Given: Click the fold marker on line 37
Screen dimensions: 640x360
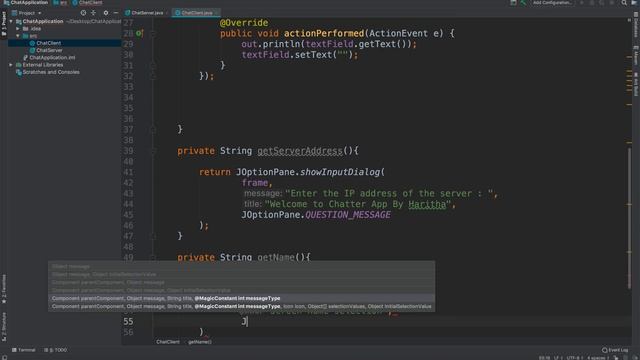Looking at the screenshot, I should click(153, 129).
